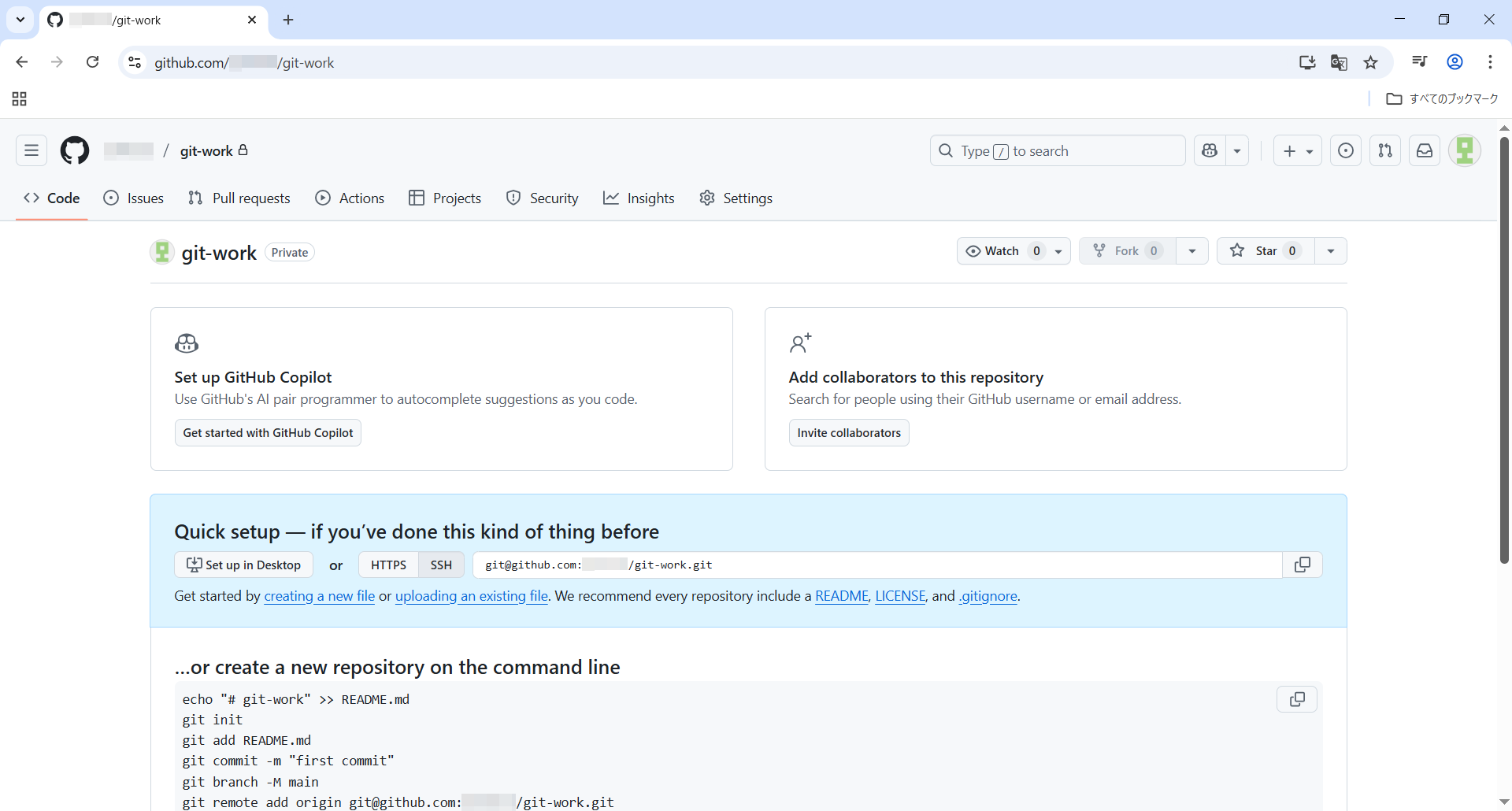Focus the Type to search field

tap(1057, 150)
